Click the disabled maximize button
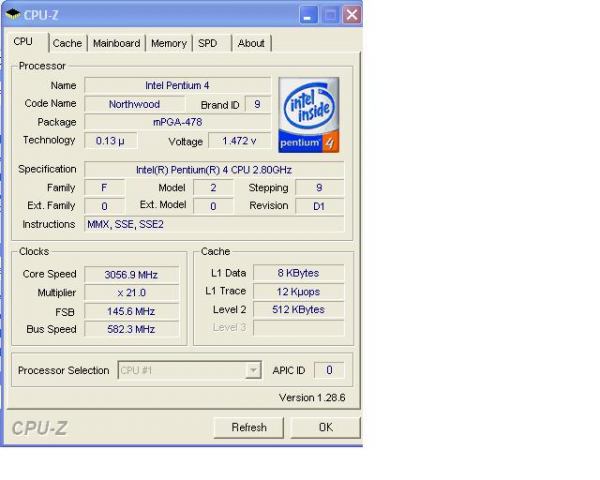Screen dimensions: 600x480 [330, 15]
